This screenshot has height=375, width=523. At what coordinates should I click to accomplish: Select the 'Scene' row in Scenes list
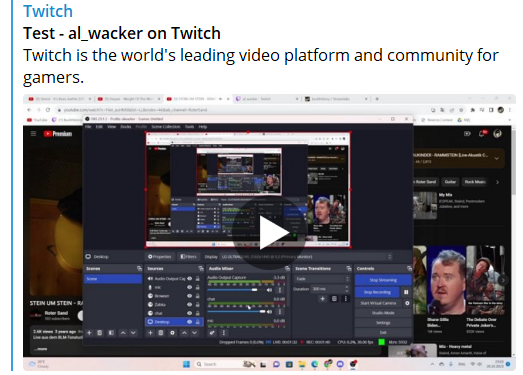pos(113,279)
